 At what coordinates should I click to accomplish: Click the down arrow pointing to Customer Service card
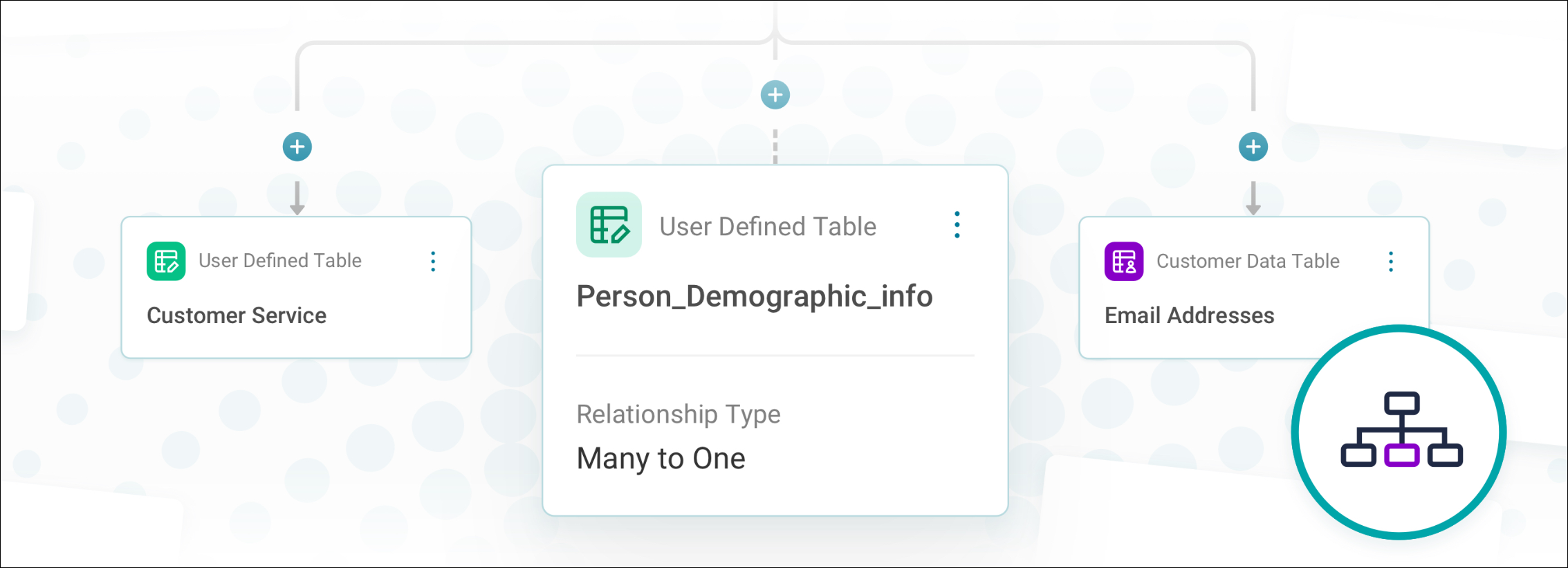coord(297,199)
